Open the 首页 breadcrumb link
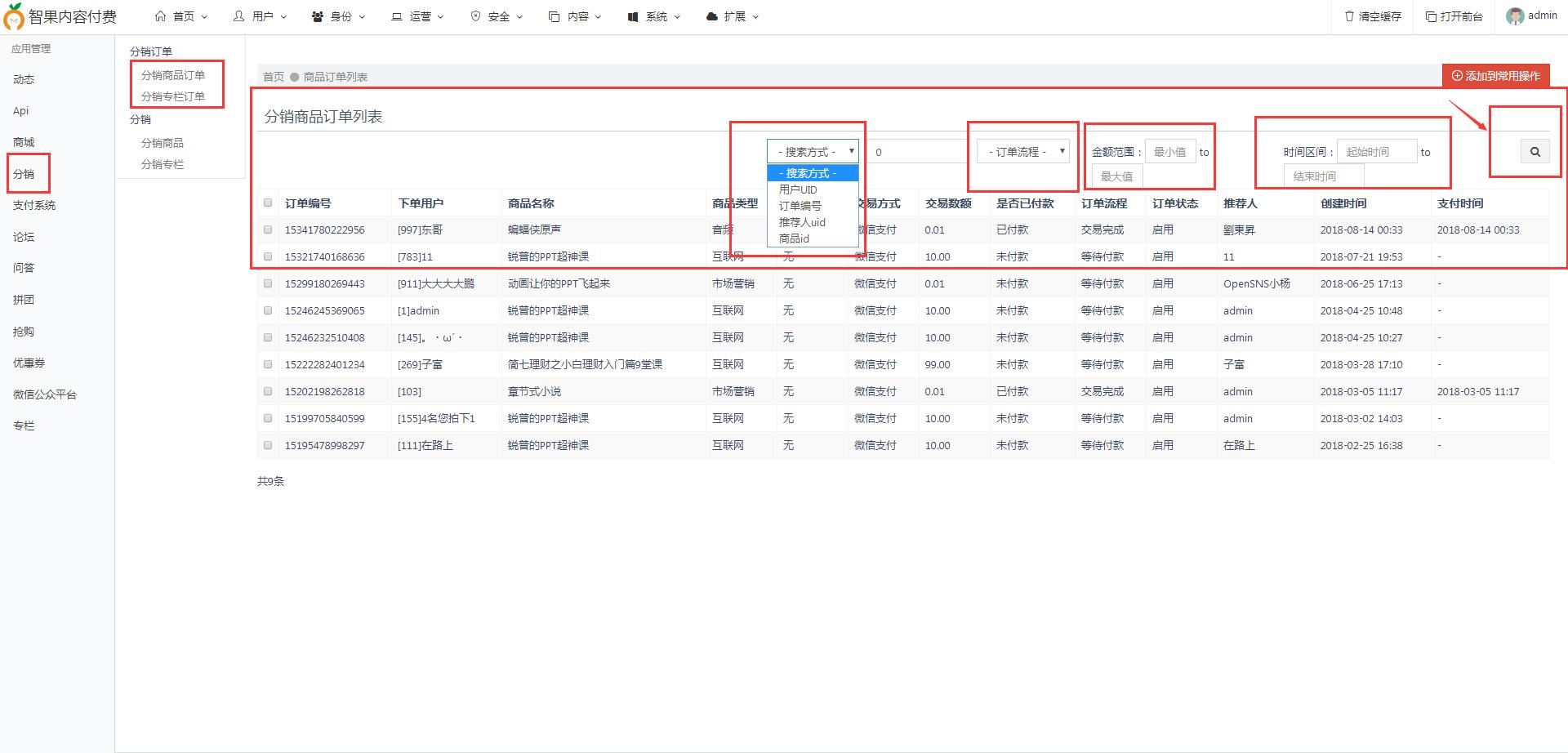This screenshot has height=753, width=1568. tap(272, 76)
